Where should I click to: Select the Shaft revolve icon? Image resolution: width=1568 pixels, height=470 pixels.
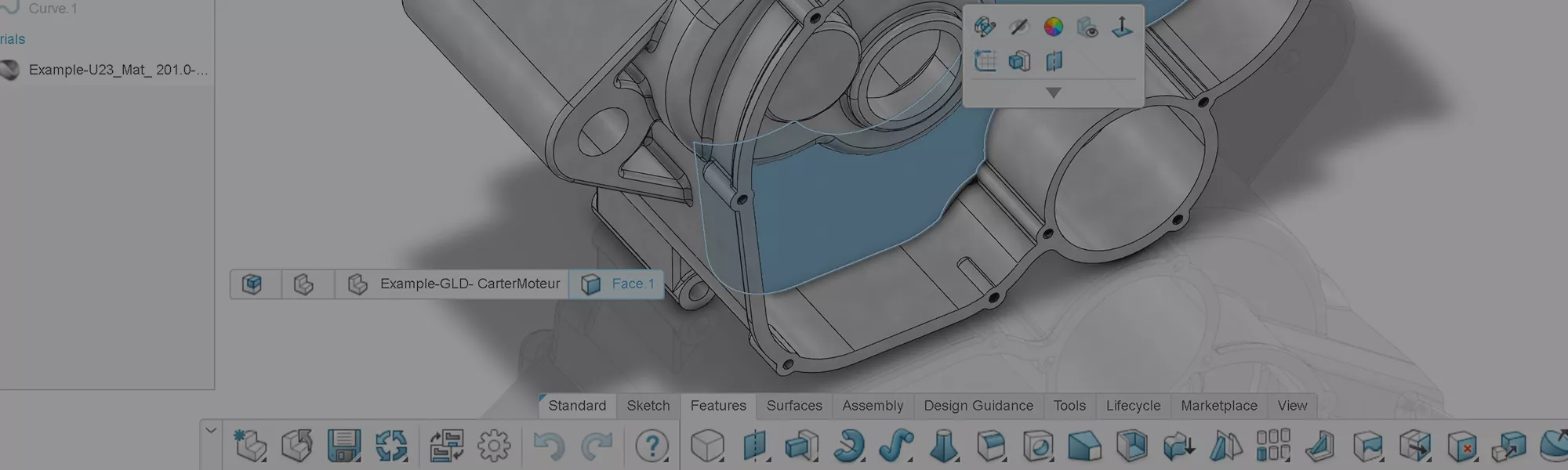pyautogui.click(x=849, y=446)
